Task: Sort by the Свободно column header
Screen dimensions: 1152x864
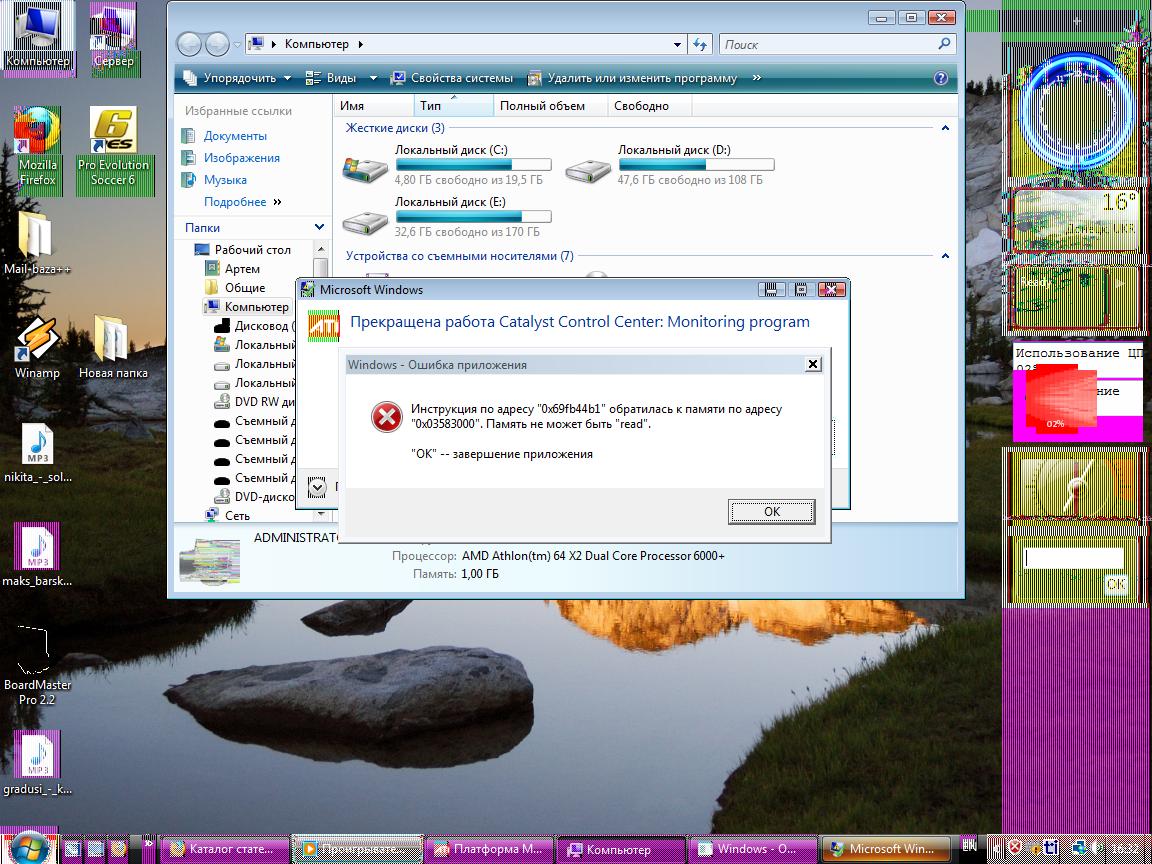Action: tap(650, 106)
